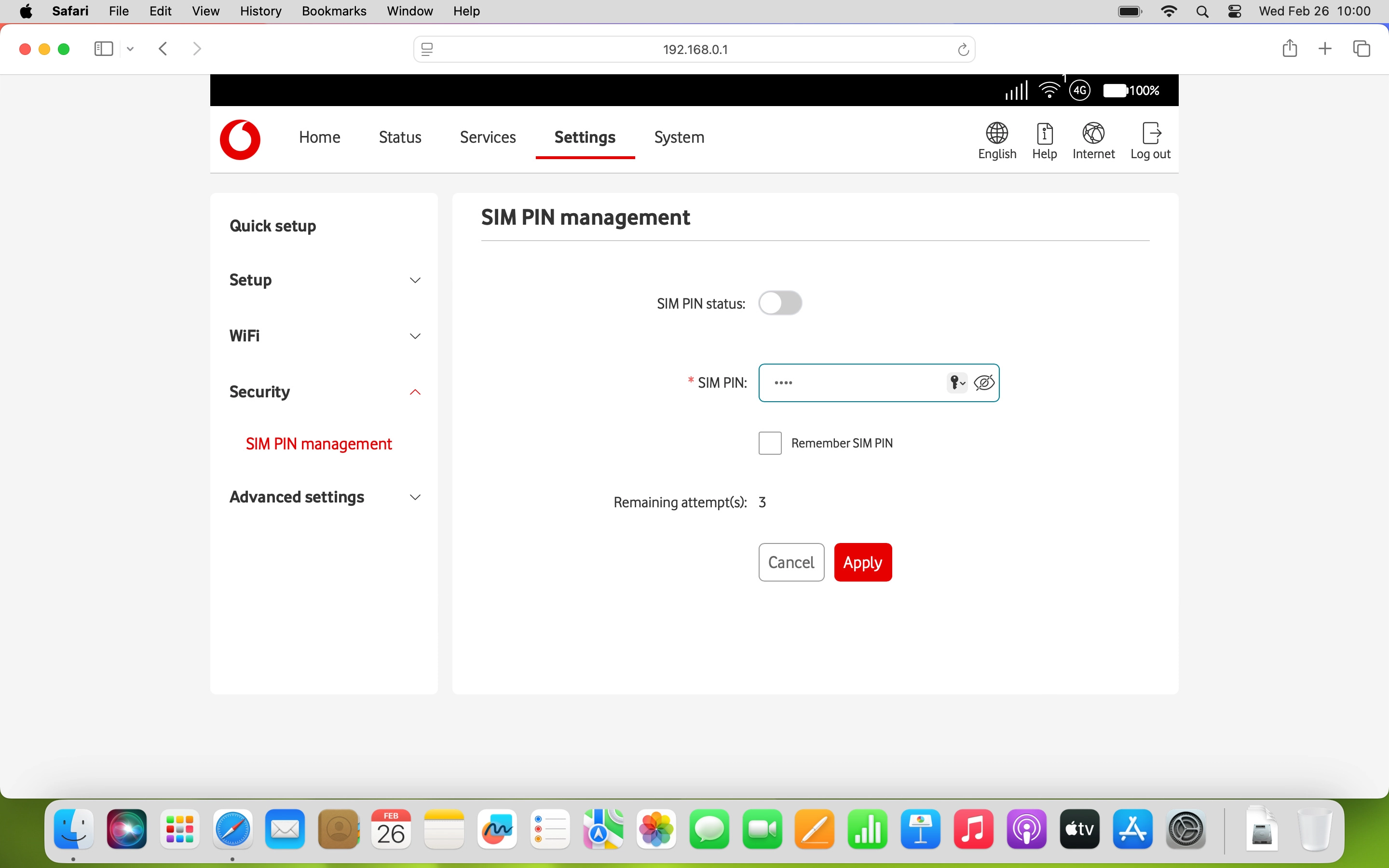Open the System tab

(x=679, y=137)
